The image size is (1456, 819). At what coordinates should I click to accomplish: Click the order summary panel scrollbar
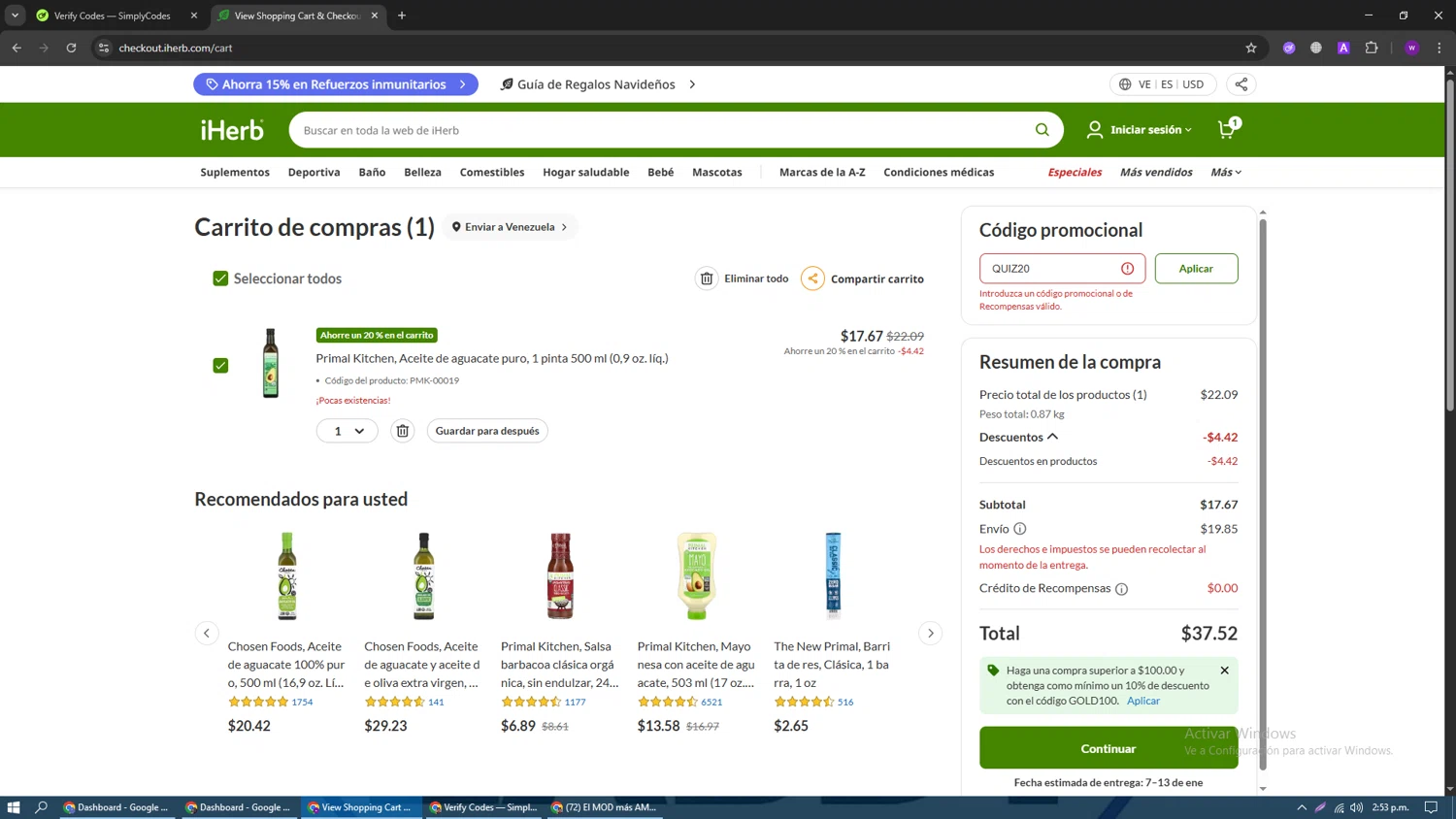[1262, 495]
